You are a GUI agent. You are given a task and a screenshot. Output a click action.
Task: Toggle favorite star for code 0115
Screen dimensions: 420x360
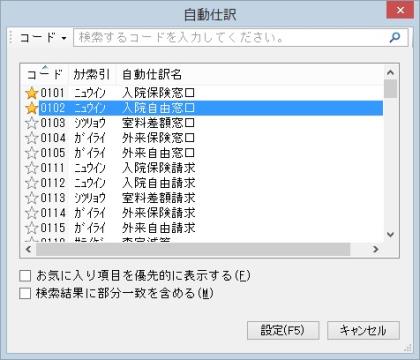pyautogui.click(x=32, y=228)
